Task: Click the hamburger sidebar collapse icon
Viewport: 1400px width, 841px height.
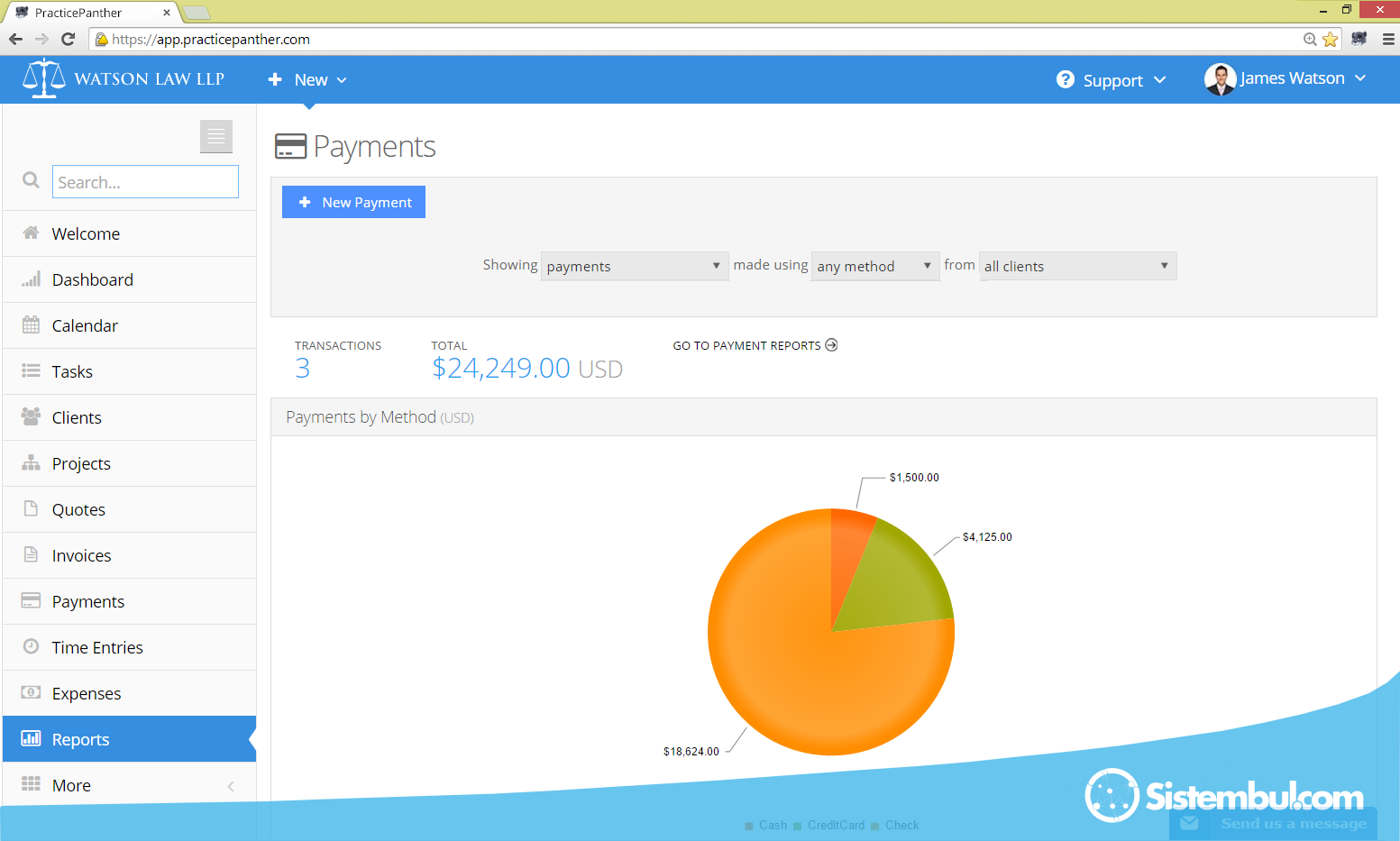Action: pos(216,136)
